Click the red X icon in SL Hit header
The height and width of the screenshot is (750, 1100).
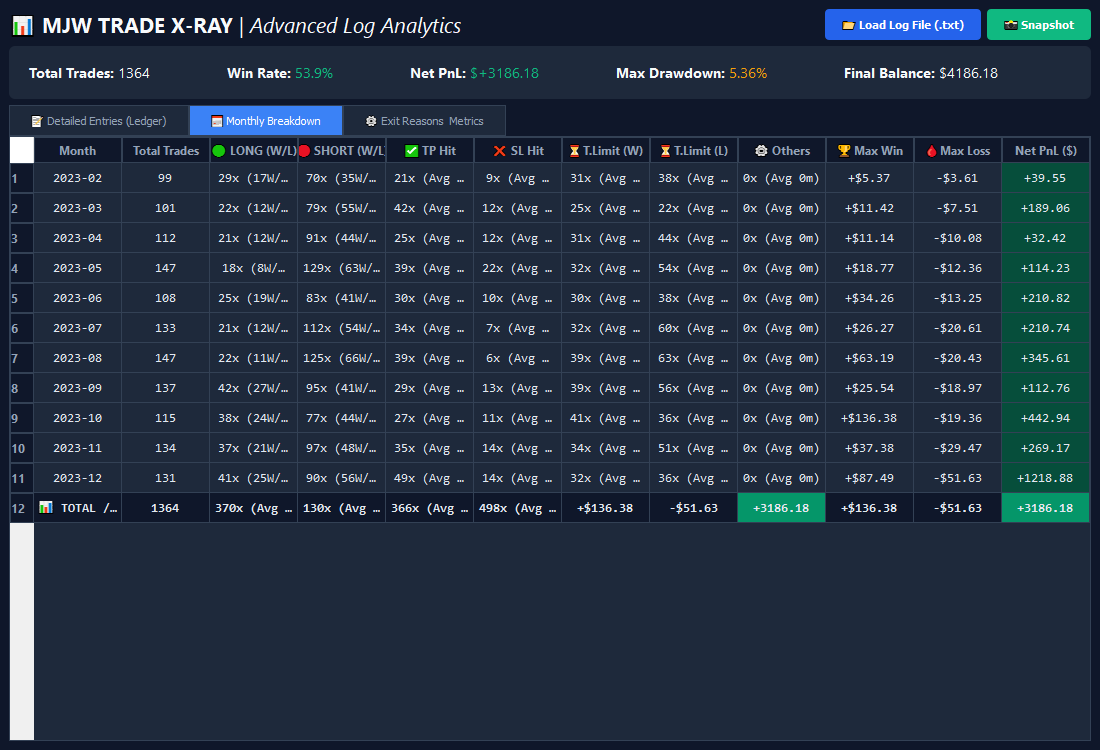click(x=499, y=151)
